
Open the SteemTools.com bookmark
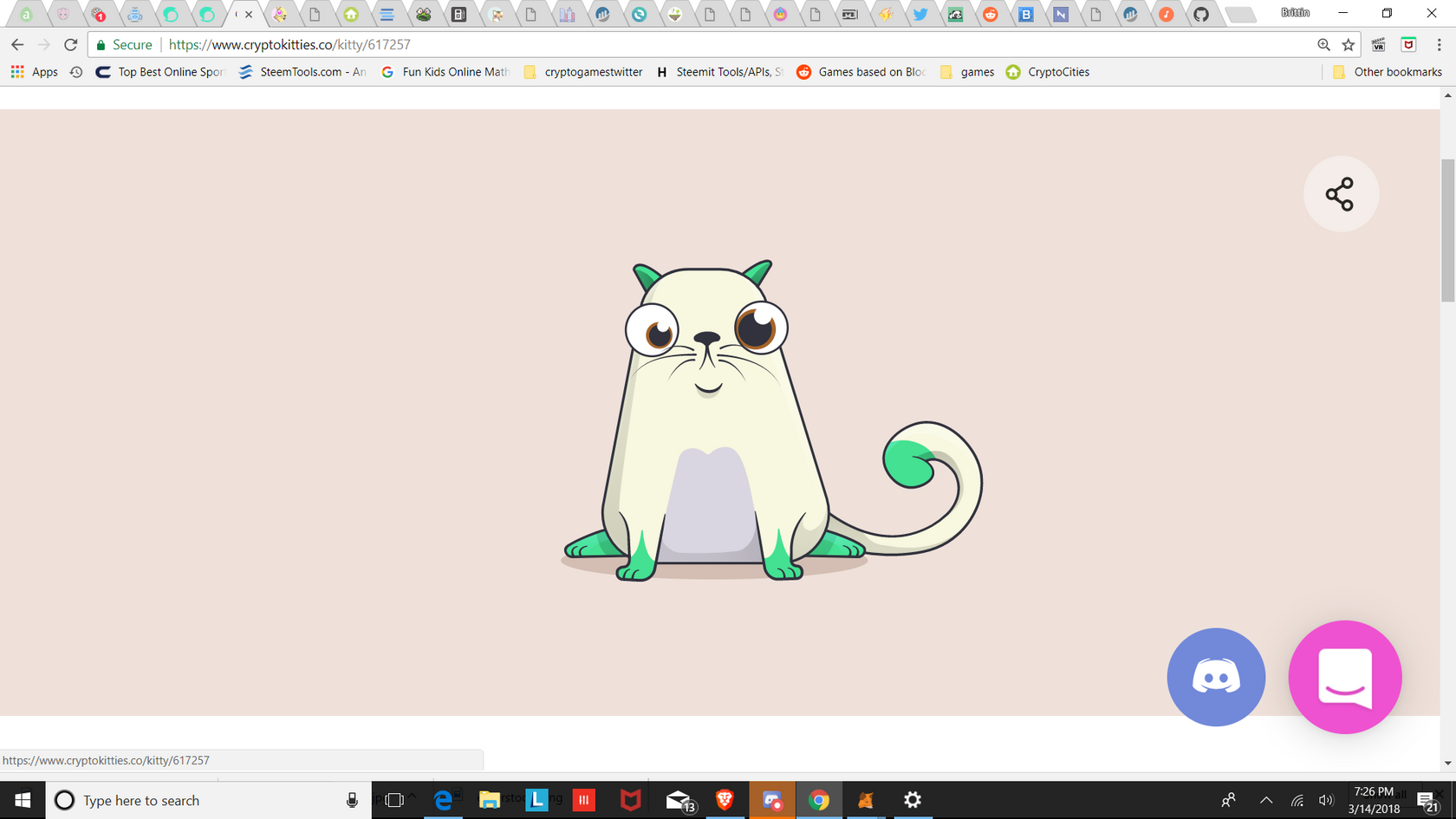click(x=302, y=72)
